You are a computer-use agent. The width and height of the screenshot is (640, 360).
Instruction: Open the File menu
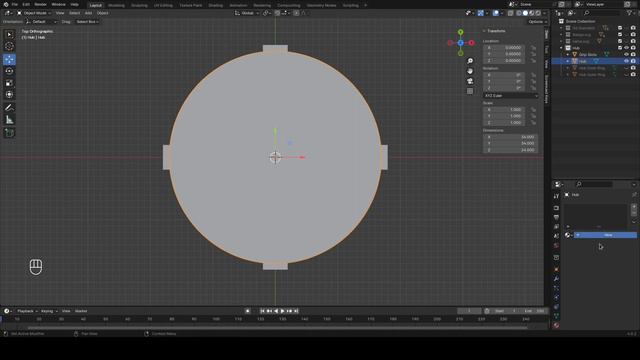tap(15, 4)
